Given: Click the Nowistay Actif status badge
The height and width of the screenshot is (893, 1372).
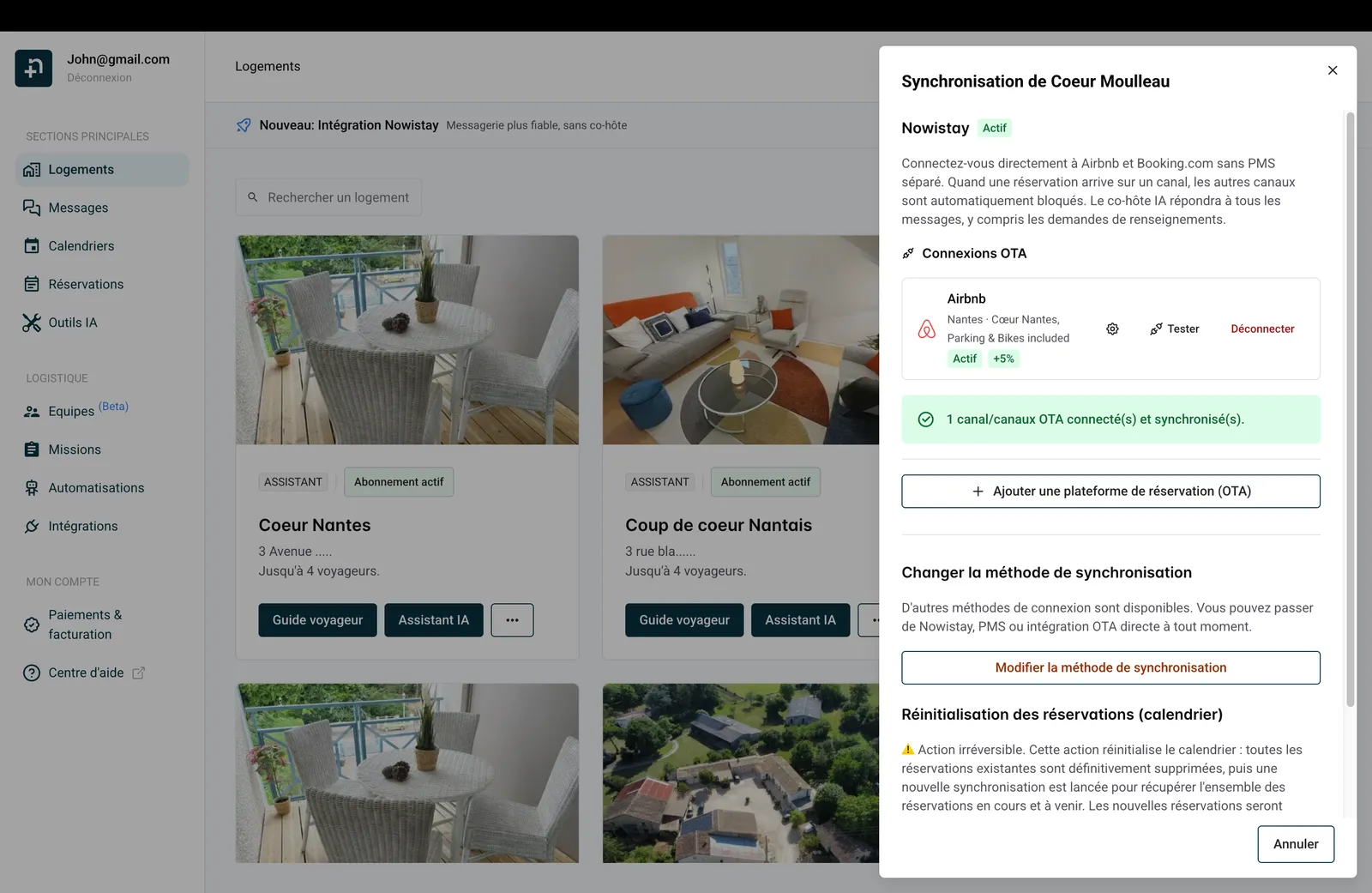Looking at the screenshot, I should (x=995, y=129).
